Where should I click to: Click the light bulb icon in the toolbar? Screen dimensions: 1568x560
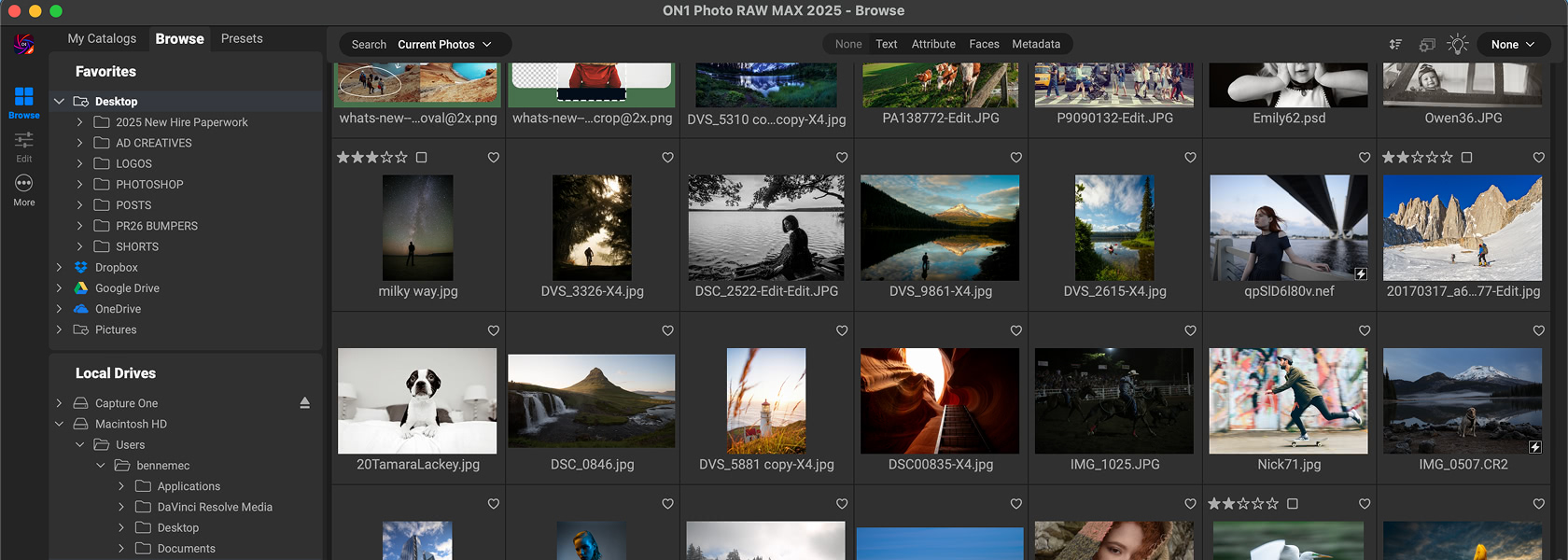[1458, 45]
